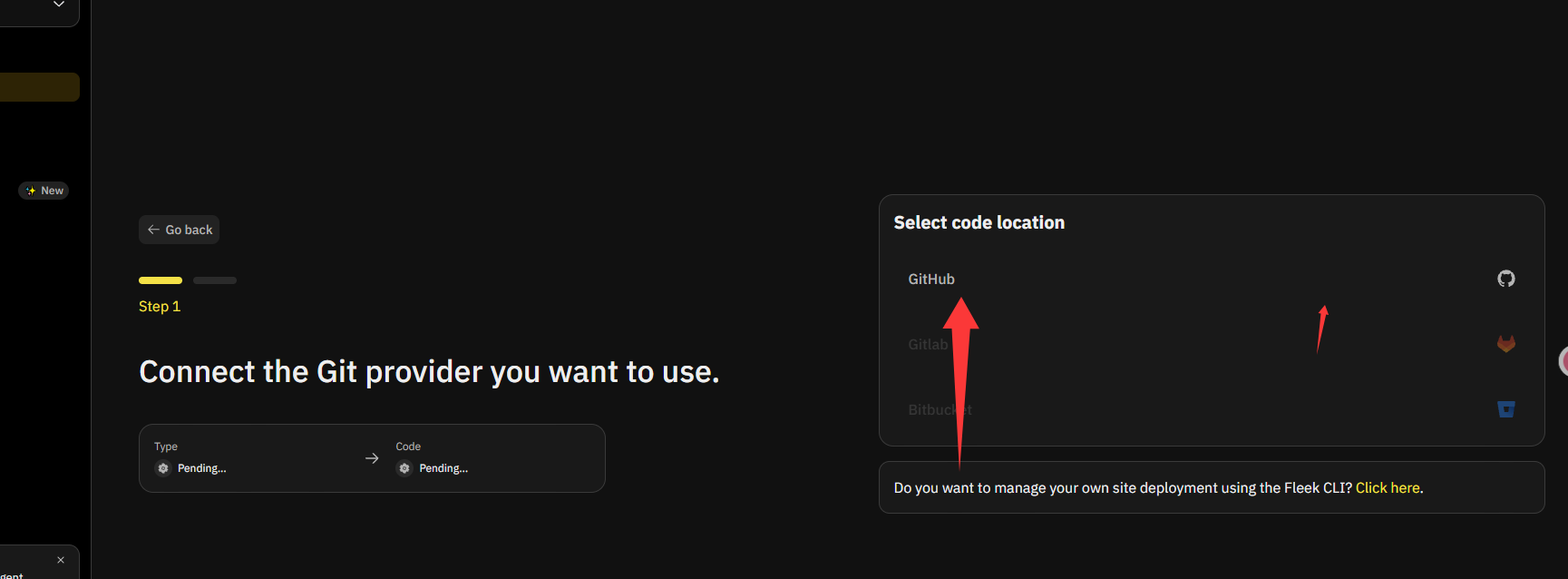Click the gray second-step progress bar
The image size is (1568, 579).
click(x=215, y=280)
